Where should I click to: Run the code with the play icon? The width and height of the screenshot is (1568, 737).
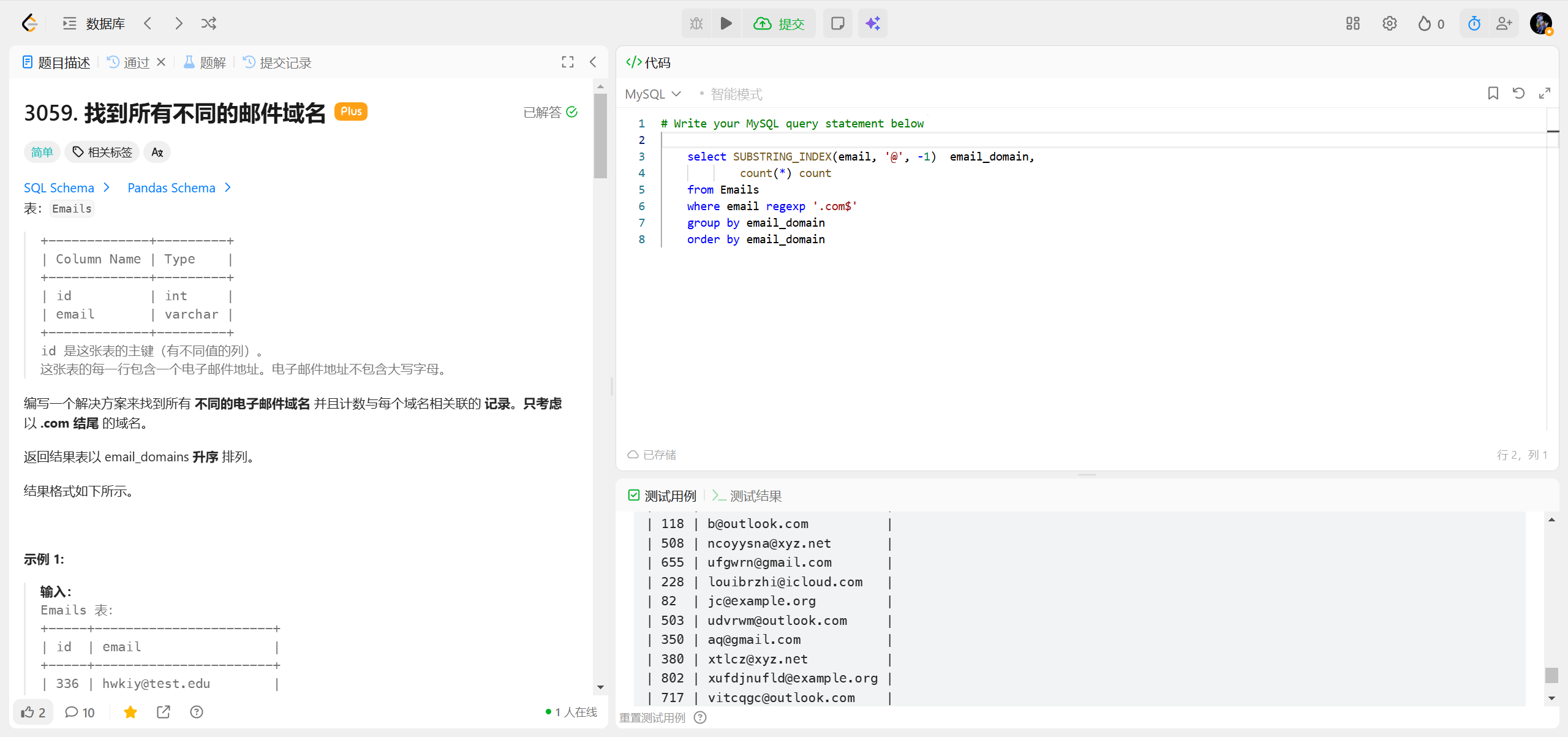click(x=726, y=23)
